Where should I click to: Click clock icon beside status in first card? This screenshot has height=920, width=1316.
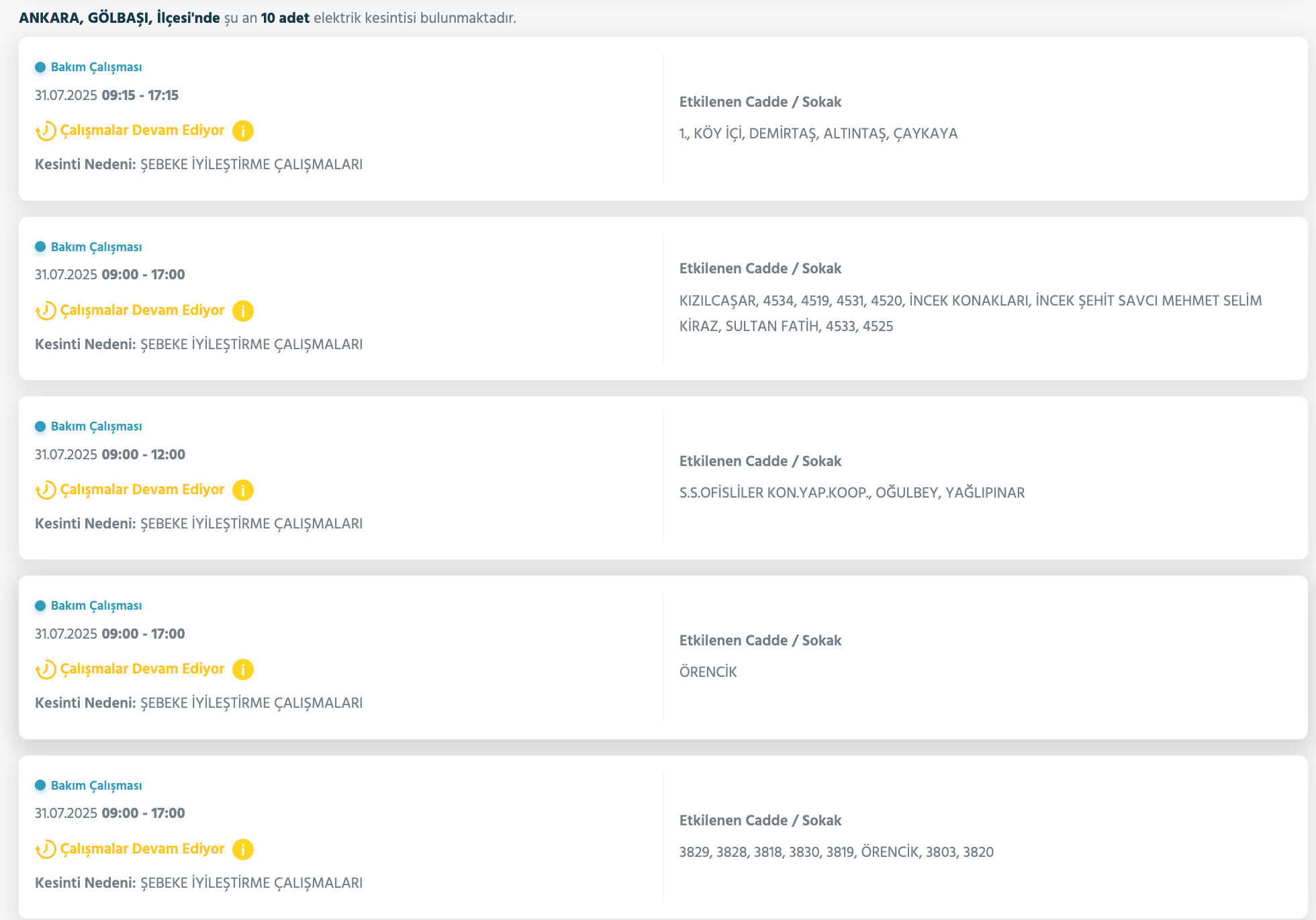pos(46,131)
